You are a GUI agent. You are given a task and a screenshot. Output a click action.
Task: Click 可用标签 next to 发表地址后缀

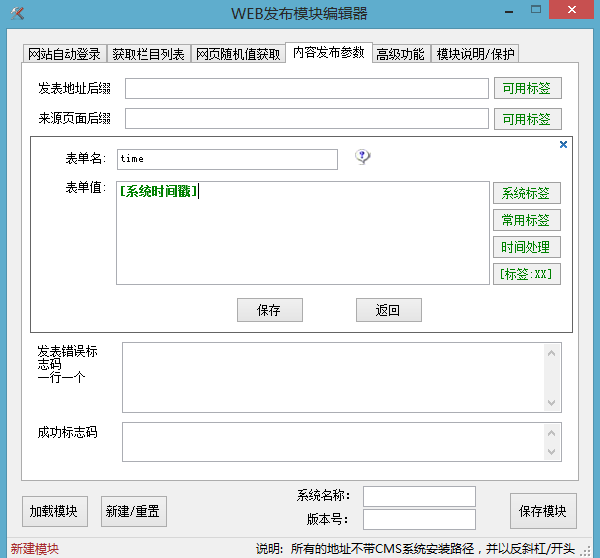pos(527,89)
